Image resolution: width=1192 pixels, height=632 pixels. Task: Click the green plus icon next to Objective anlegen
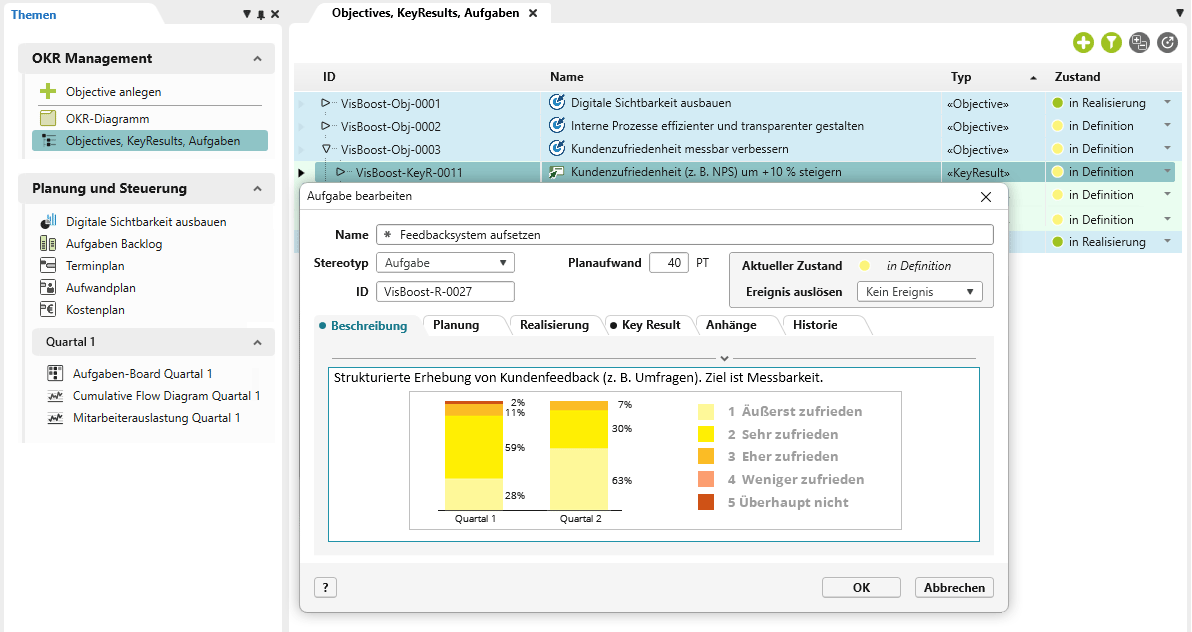pyautogui.click(x=48, y=91)
